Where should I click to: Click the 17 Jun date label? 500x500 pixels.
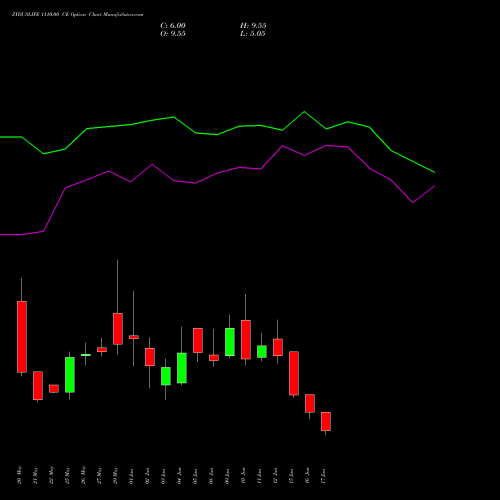click(x=324, y=476)
